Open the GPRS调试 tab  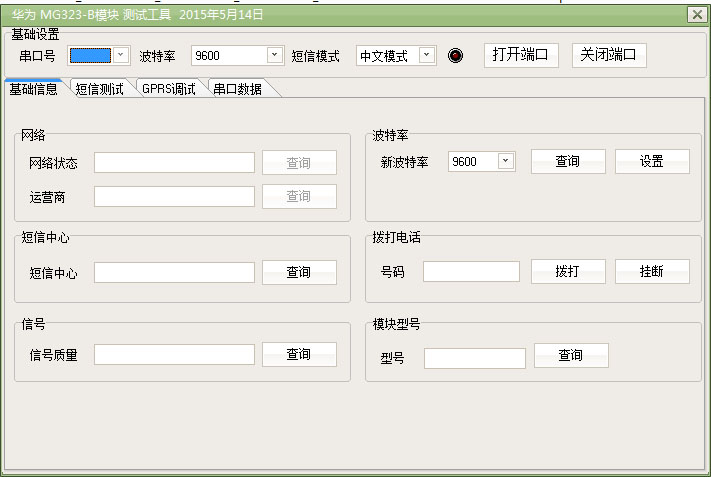pos(169,89)
